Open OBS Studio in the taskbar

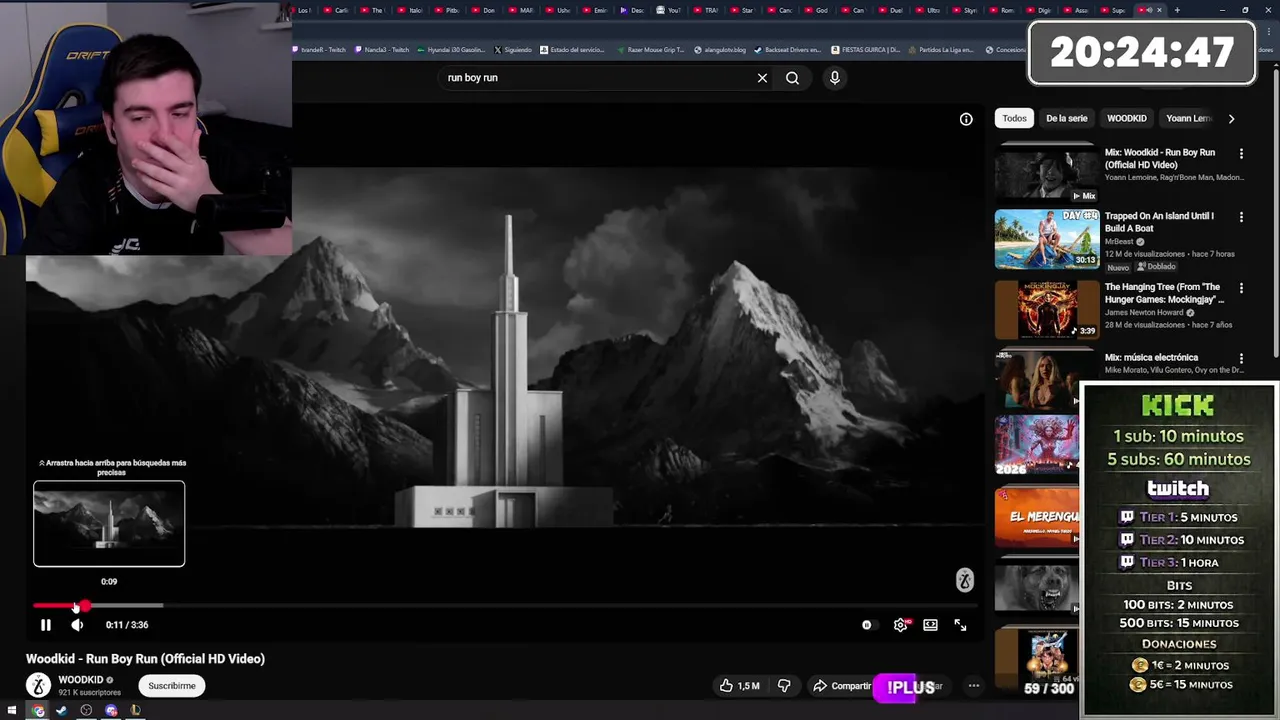(86, 711)
